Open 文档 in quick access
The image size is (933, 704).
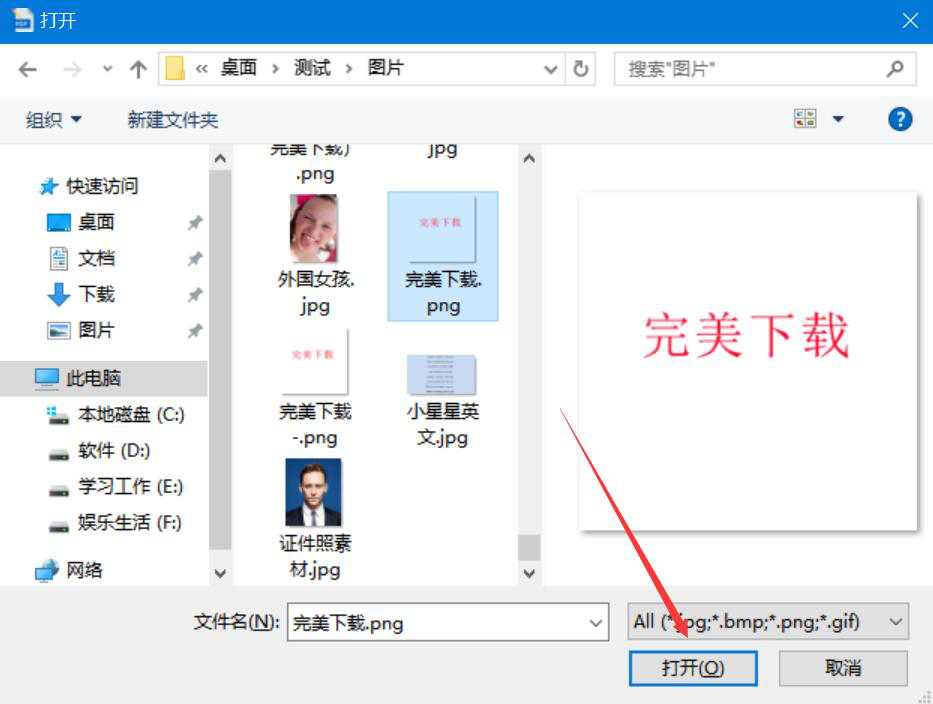click(x=96, y=258)
